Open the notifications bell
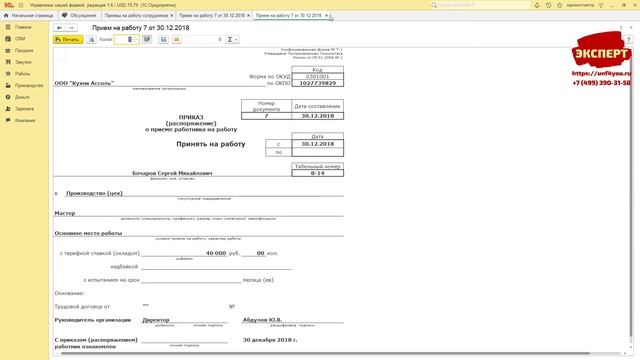 point(537,5)
